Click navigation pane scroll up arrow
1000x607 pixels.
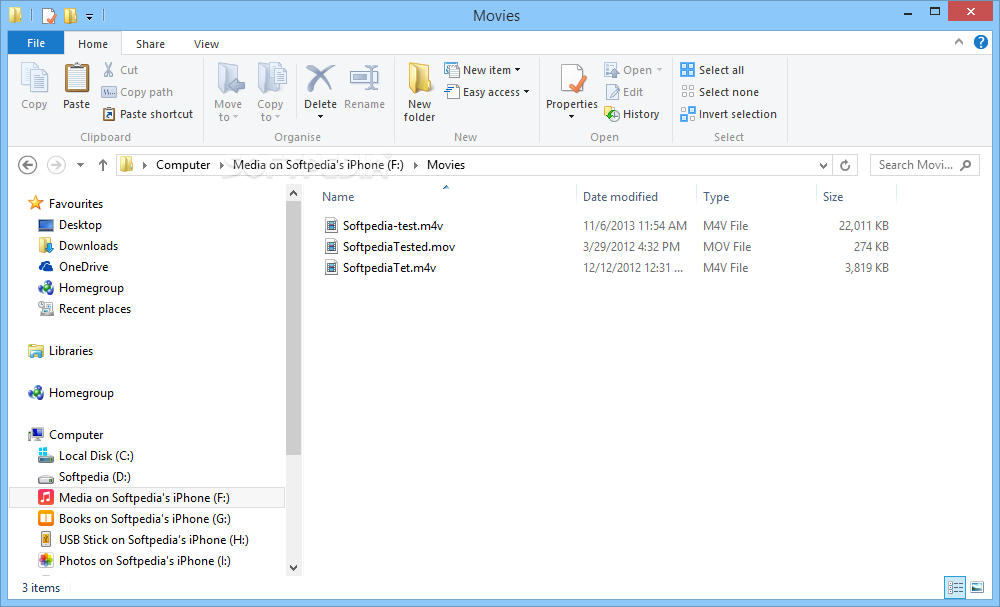pyautogui.click(x=293, y=193)
